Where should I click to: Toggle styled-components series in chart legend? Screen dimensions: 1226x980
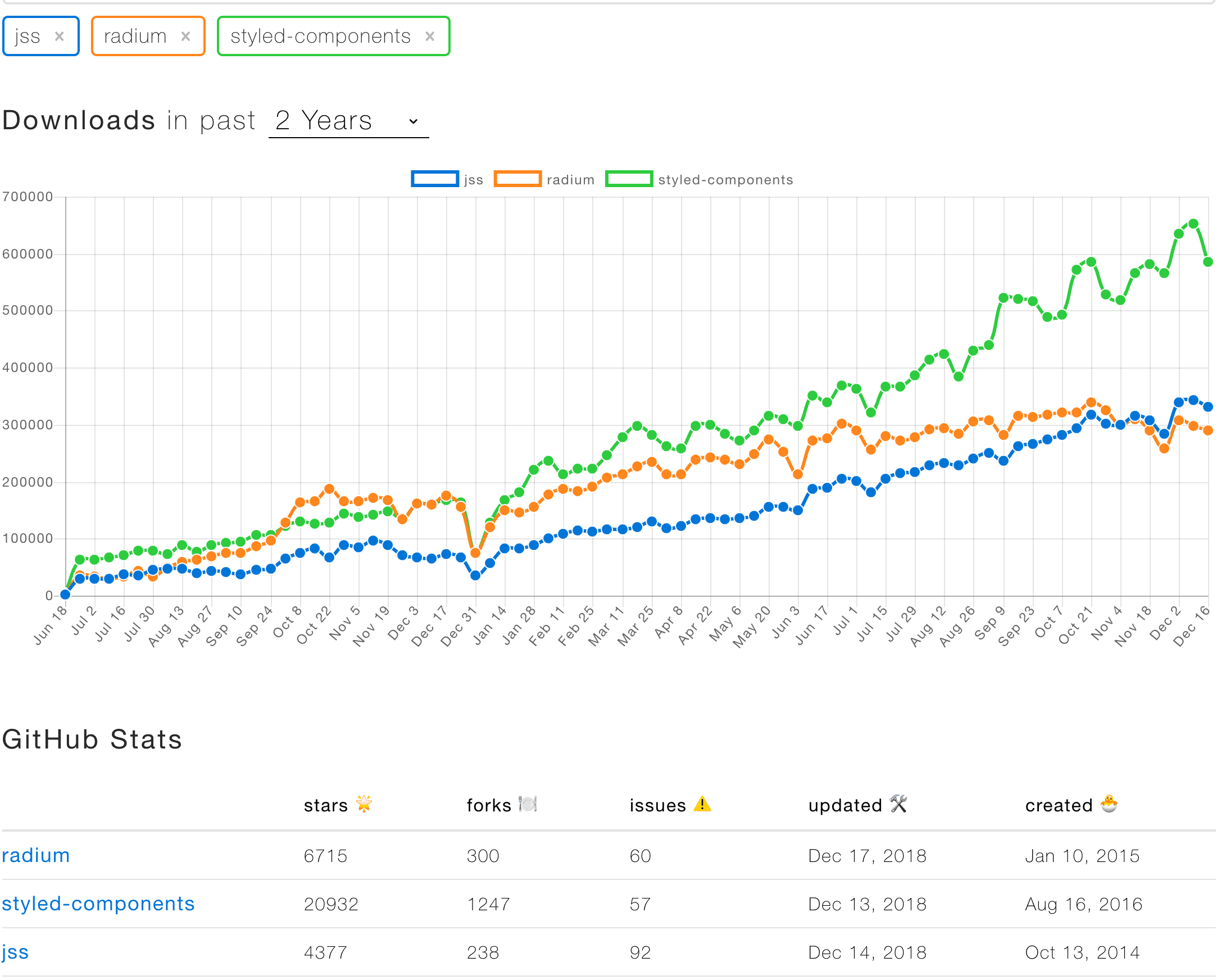725,180
